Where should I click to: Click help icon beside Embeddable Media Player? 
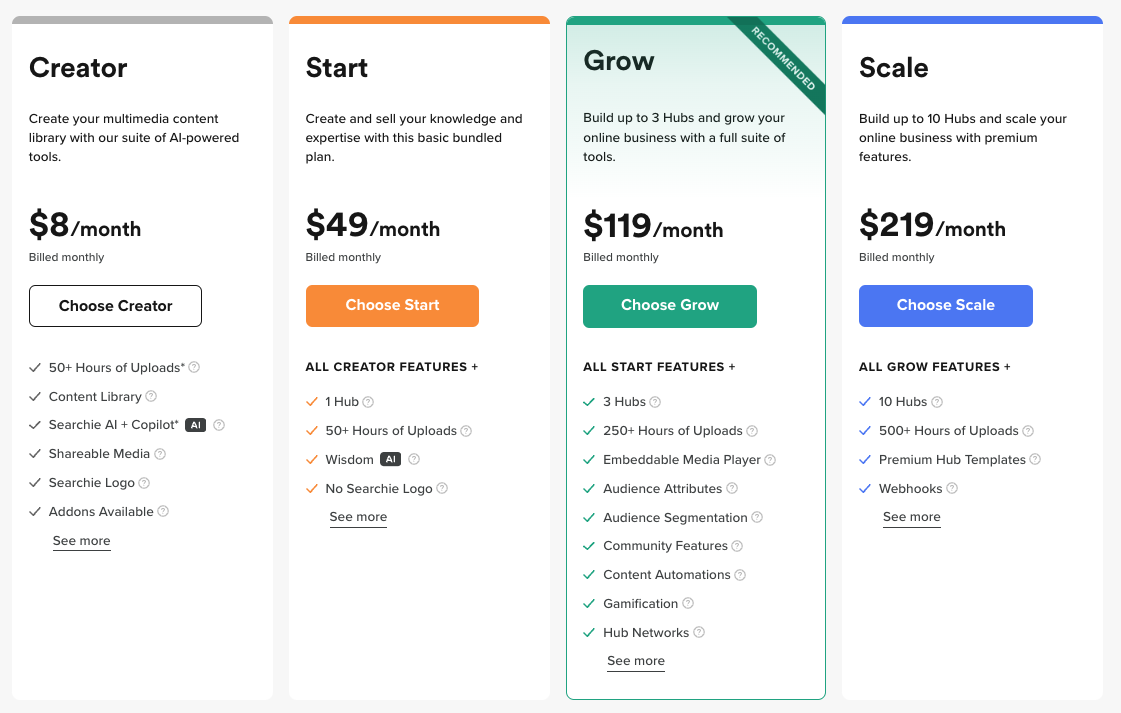click(x=770, y=460)
